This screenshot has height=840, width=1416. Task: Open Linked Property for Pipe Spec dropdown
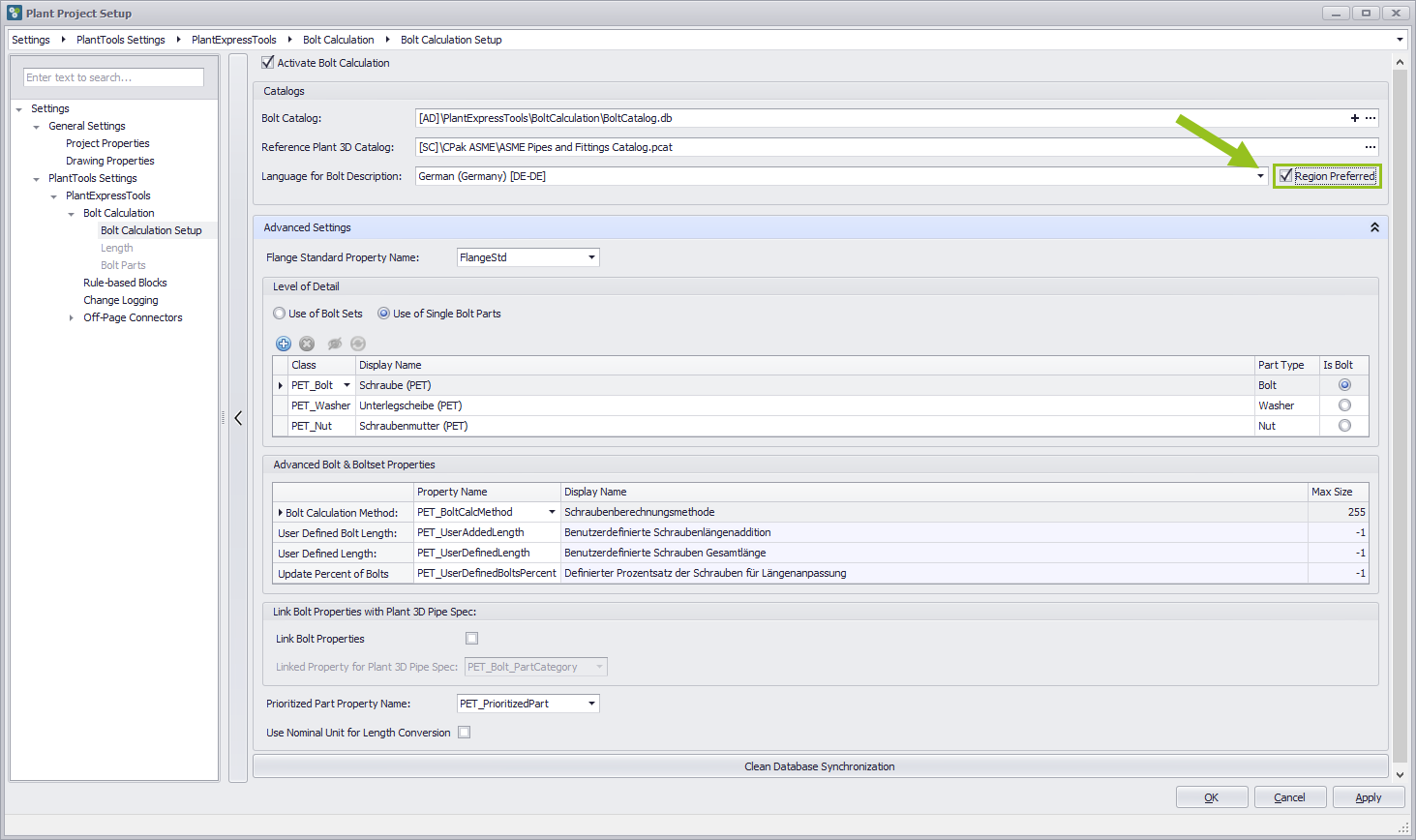(x=599, y=667)
